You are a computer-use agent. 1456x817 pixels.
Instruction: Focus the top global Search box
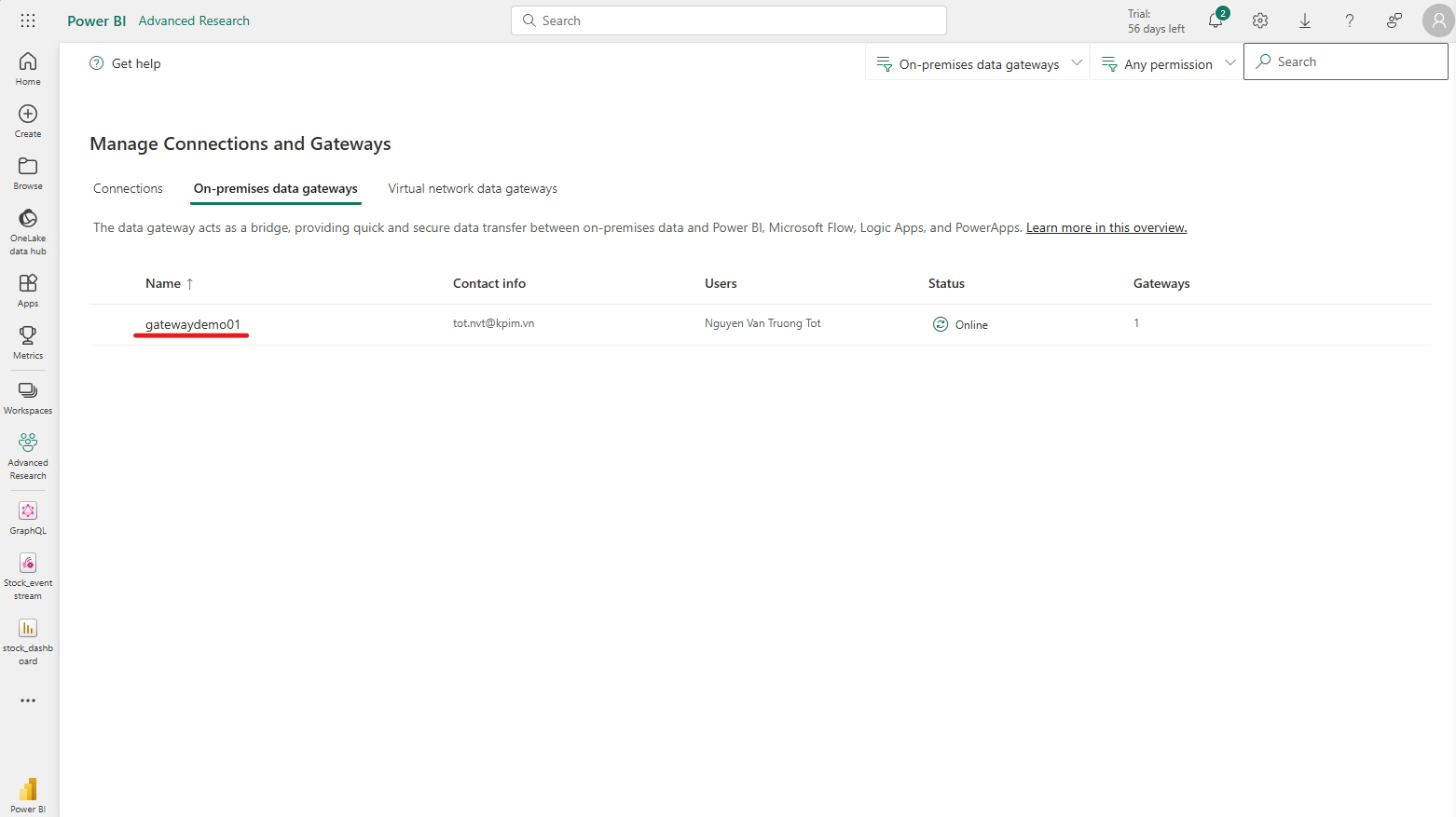(x=729, y=20)
